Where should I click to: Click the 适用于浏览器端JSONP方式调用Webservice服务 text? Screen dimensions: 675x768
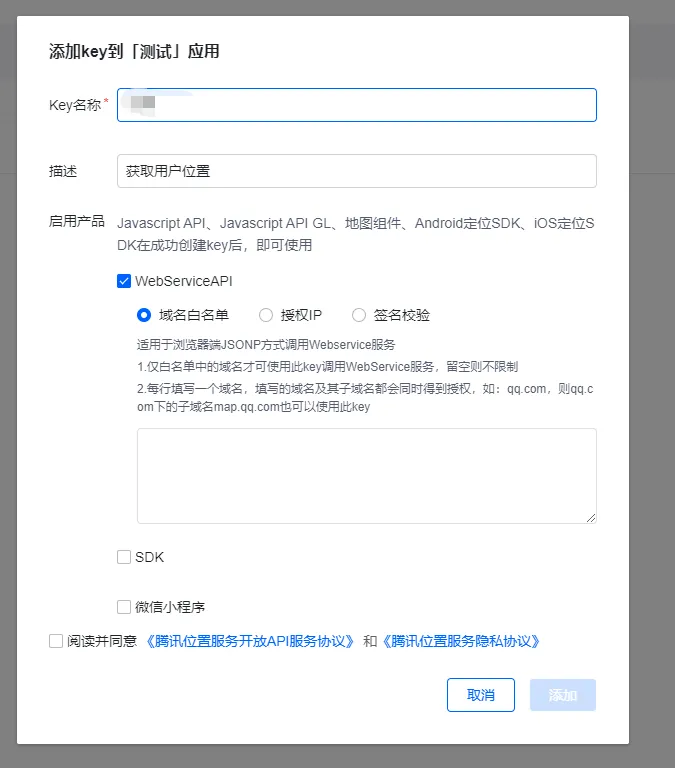[x=266, y=345]
